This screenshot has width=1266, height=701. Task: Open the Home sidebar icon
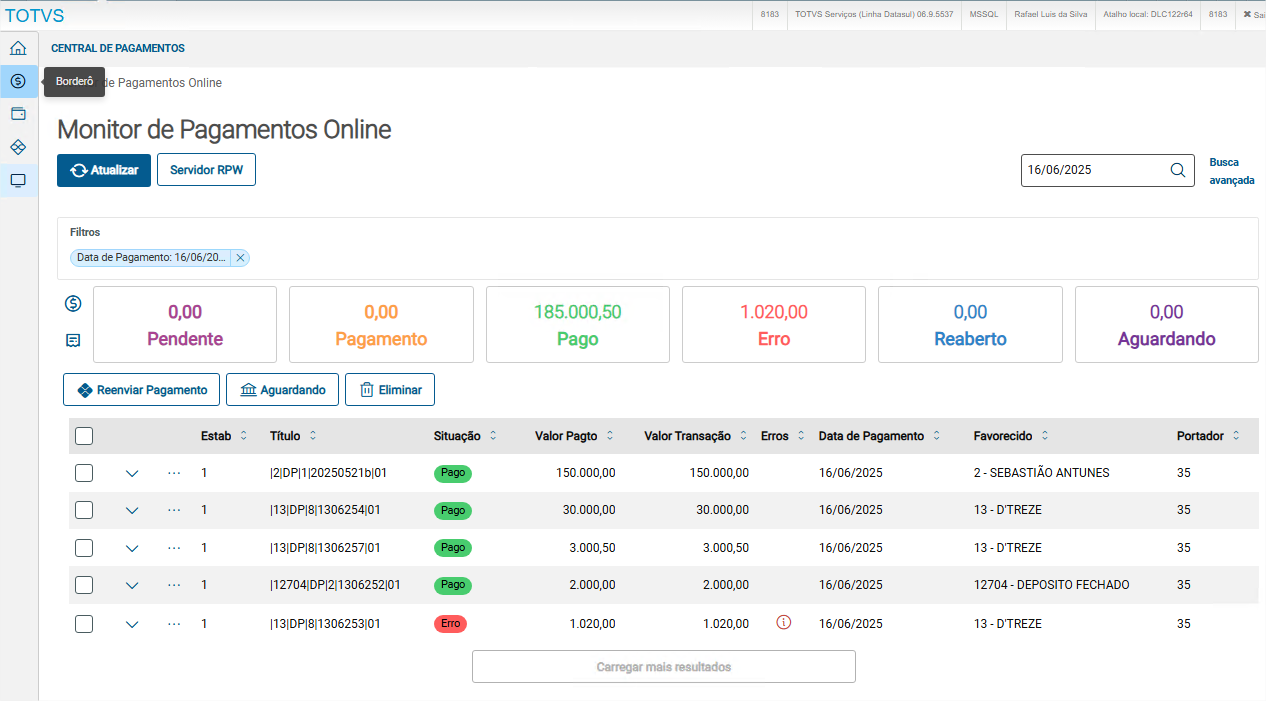coord(18,49)
